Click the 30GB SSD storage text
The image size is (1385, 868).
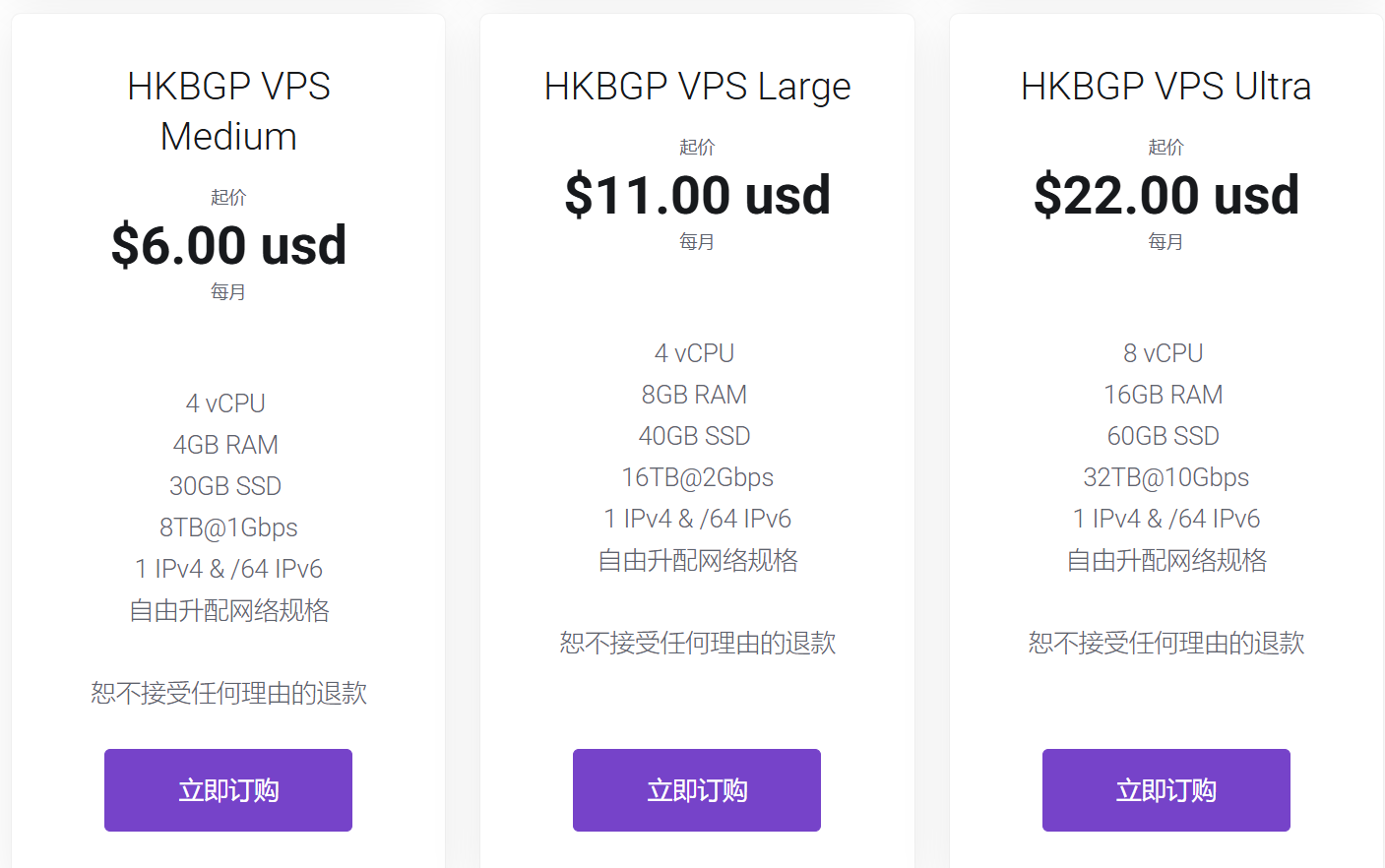pyautogui.click(x=225, y=486)
